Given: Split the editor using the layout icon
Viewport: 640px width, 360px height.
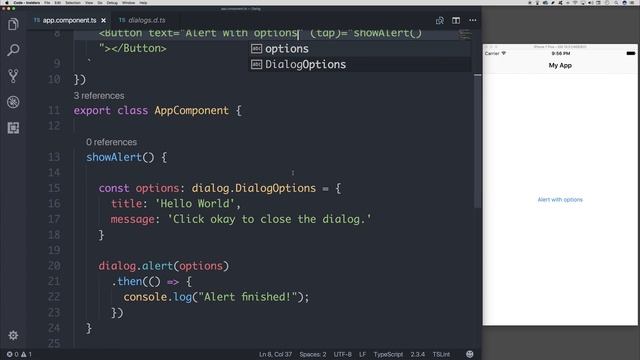Looking at the screenshot, I should [456, 20].
